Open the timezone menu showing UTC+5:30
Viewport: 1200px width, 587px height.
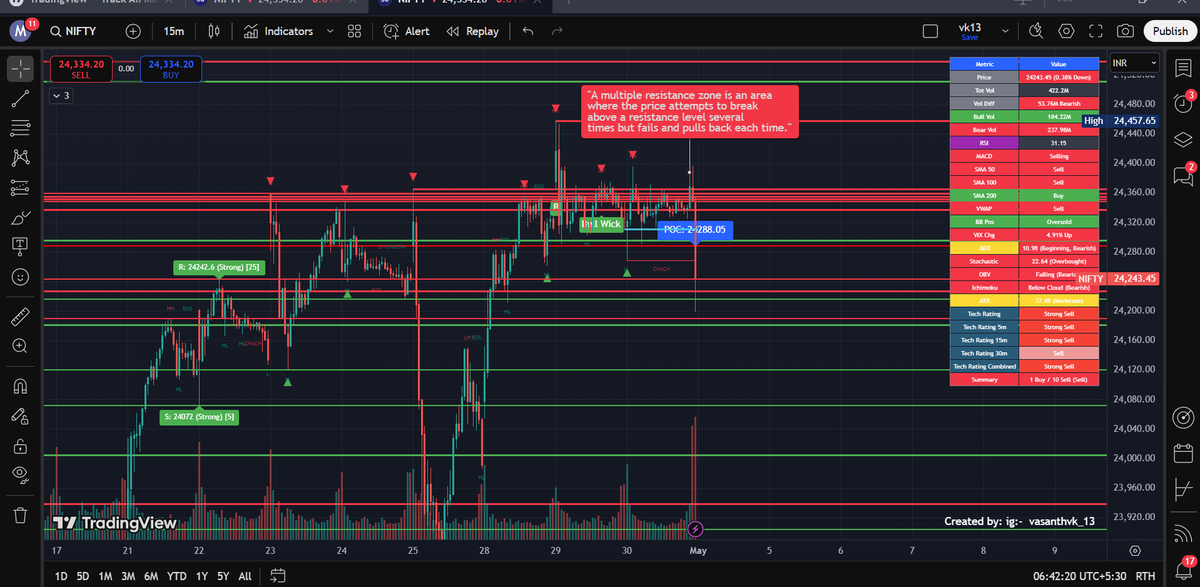tap(1080, 576)
